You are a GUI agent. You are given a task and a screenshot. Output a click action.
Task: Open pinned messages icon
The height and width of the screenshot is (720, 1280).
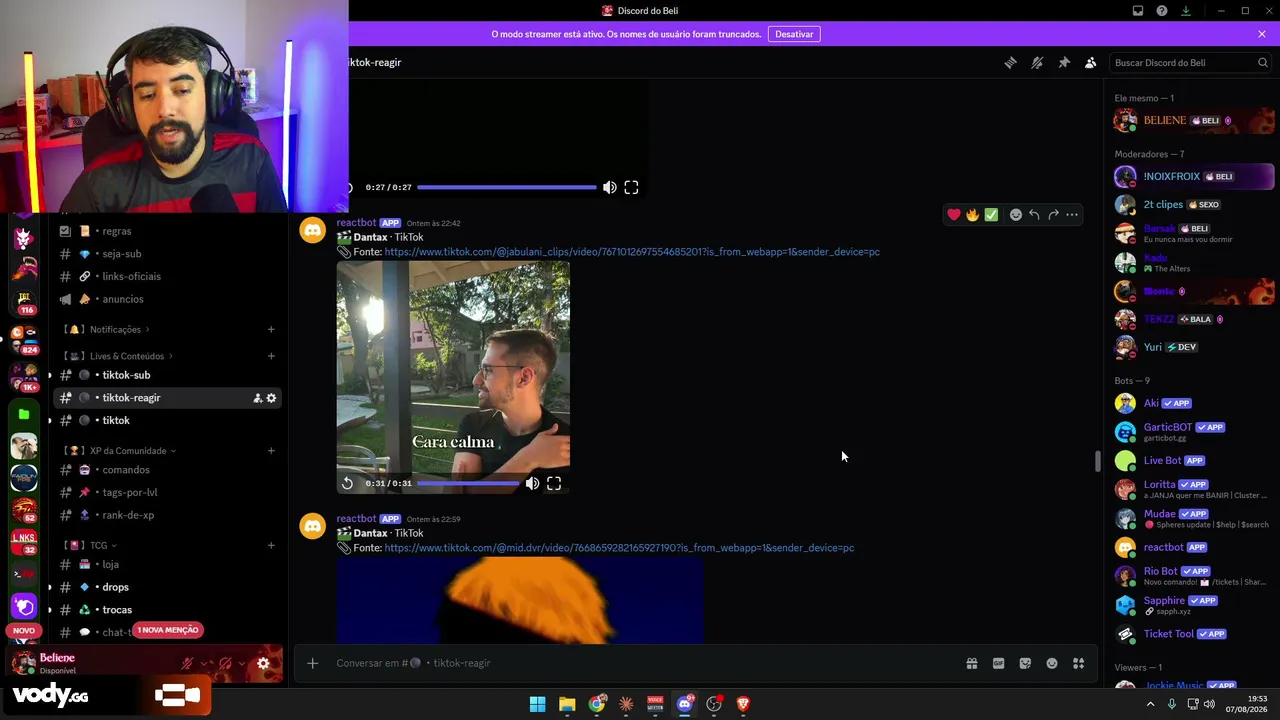point(1064,62)
